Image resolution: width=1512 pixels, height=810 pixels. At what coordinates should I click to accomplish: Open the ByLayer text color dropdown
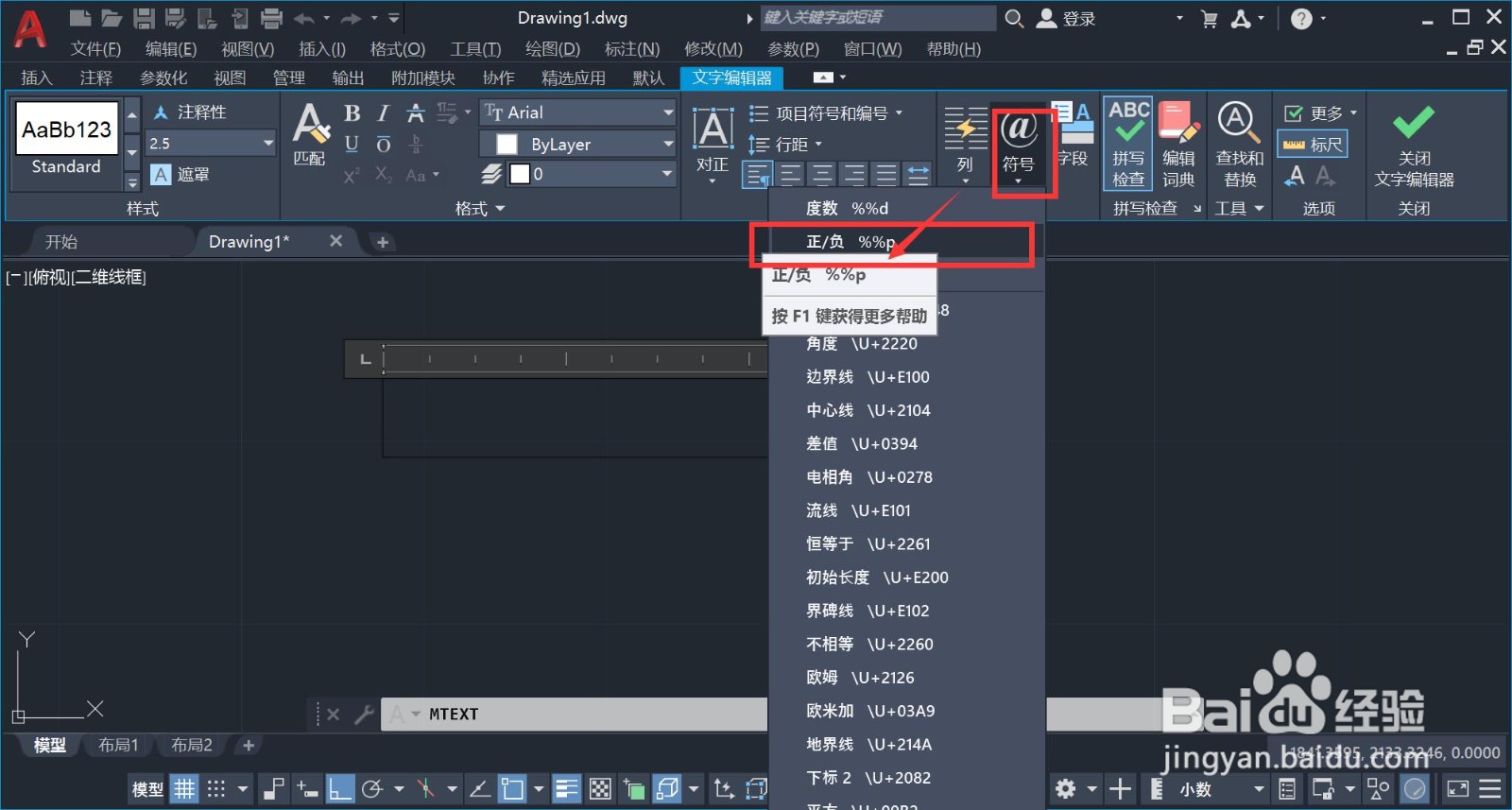pyautogui.click(x=578, y=144)
